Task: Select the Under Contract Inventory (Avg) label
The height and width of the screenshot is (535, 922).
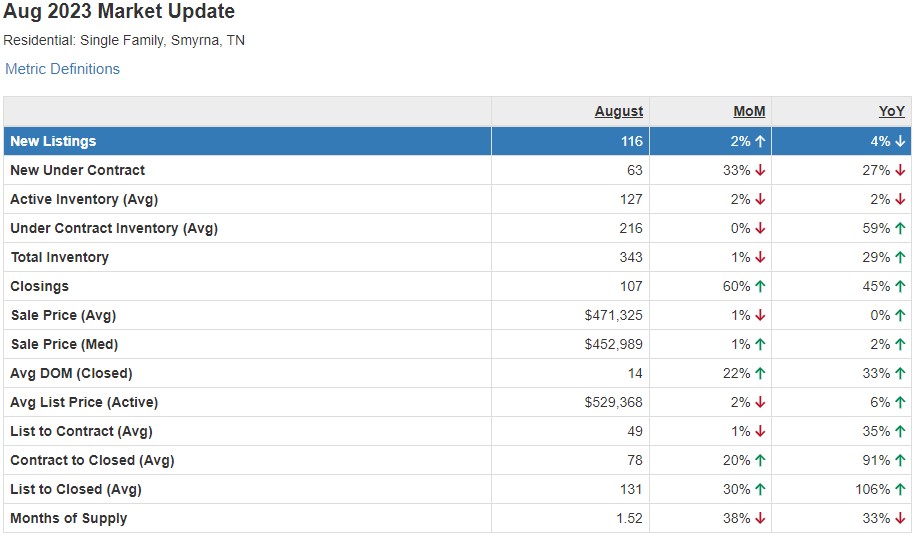Action: tap(114, 228)
